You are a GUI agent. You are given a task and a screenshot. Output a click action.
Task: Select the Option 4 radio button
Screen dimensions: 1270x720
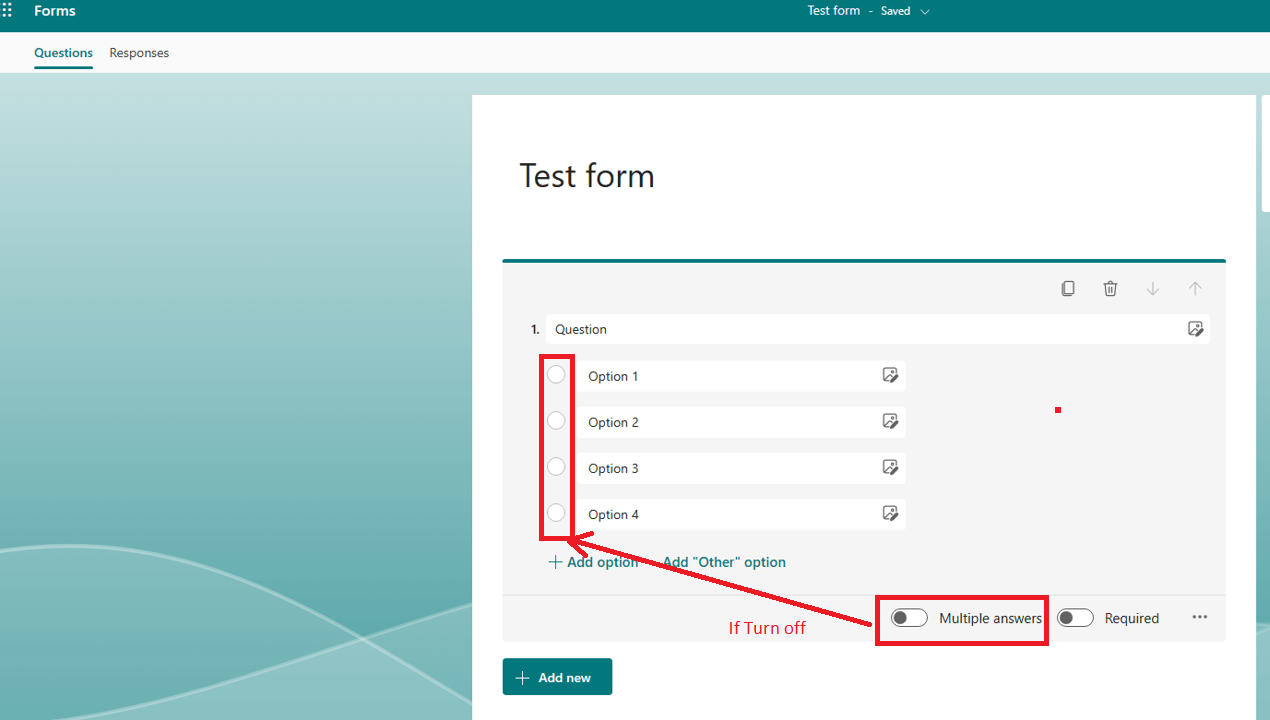tap(556, 512)
